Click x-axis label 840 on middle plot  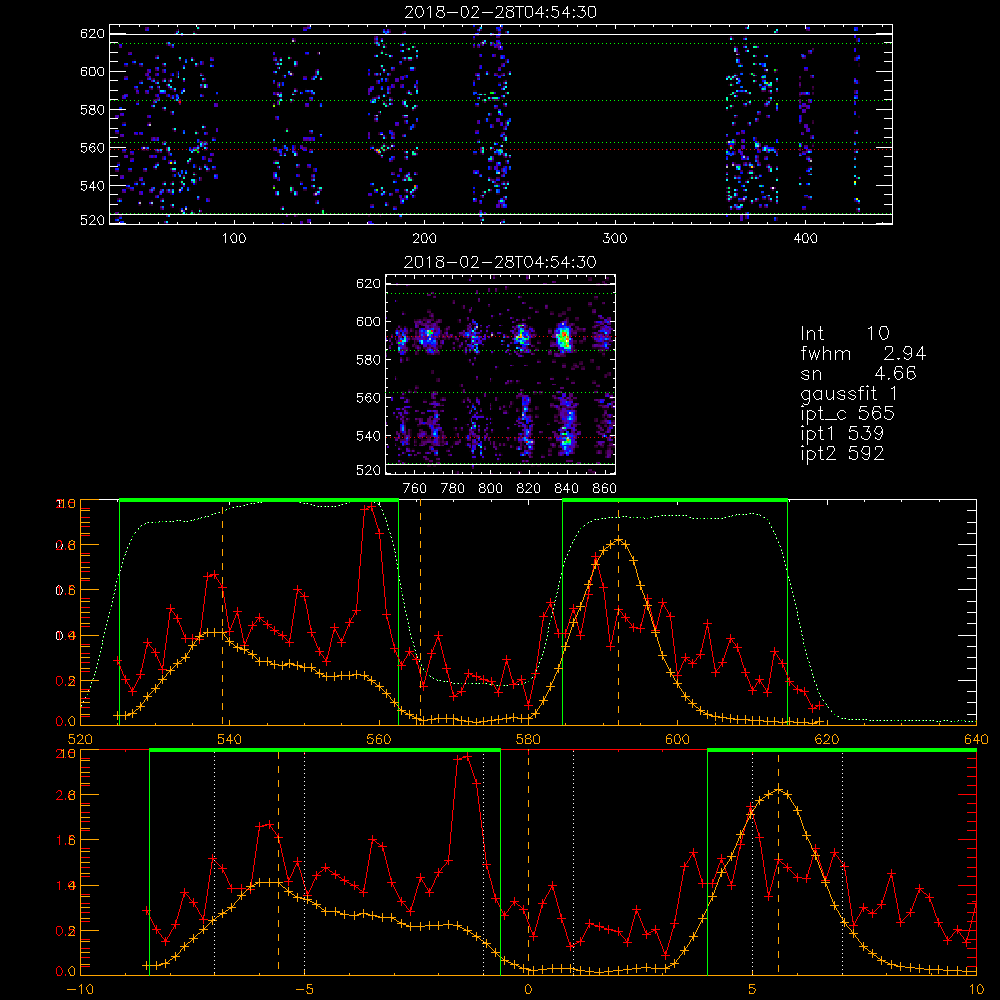[x=566, y=489]
